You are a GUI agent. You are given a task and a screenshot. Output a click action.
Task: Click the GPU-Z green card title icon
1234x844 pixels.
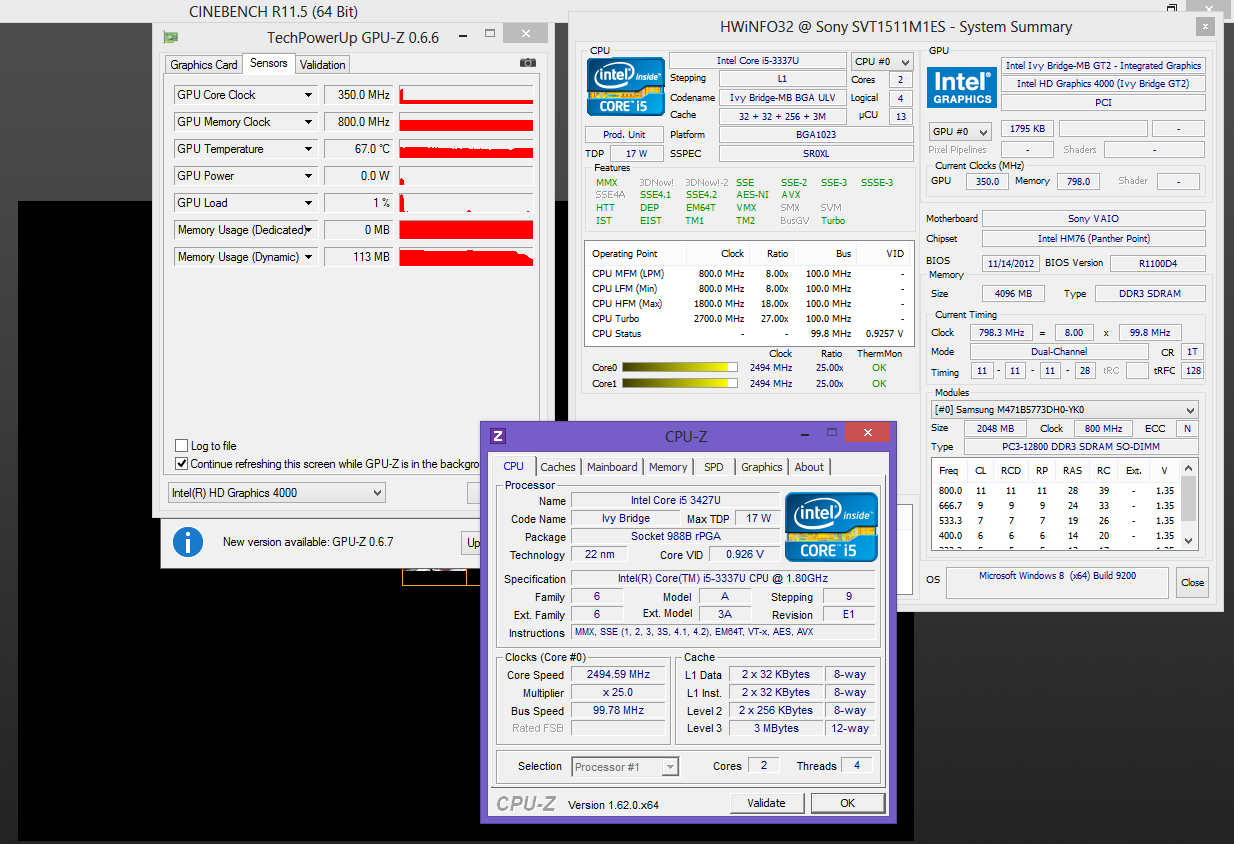pyautogui.click(x=171, y=38)
